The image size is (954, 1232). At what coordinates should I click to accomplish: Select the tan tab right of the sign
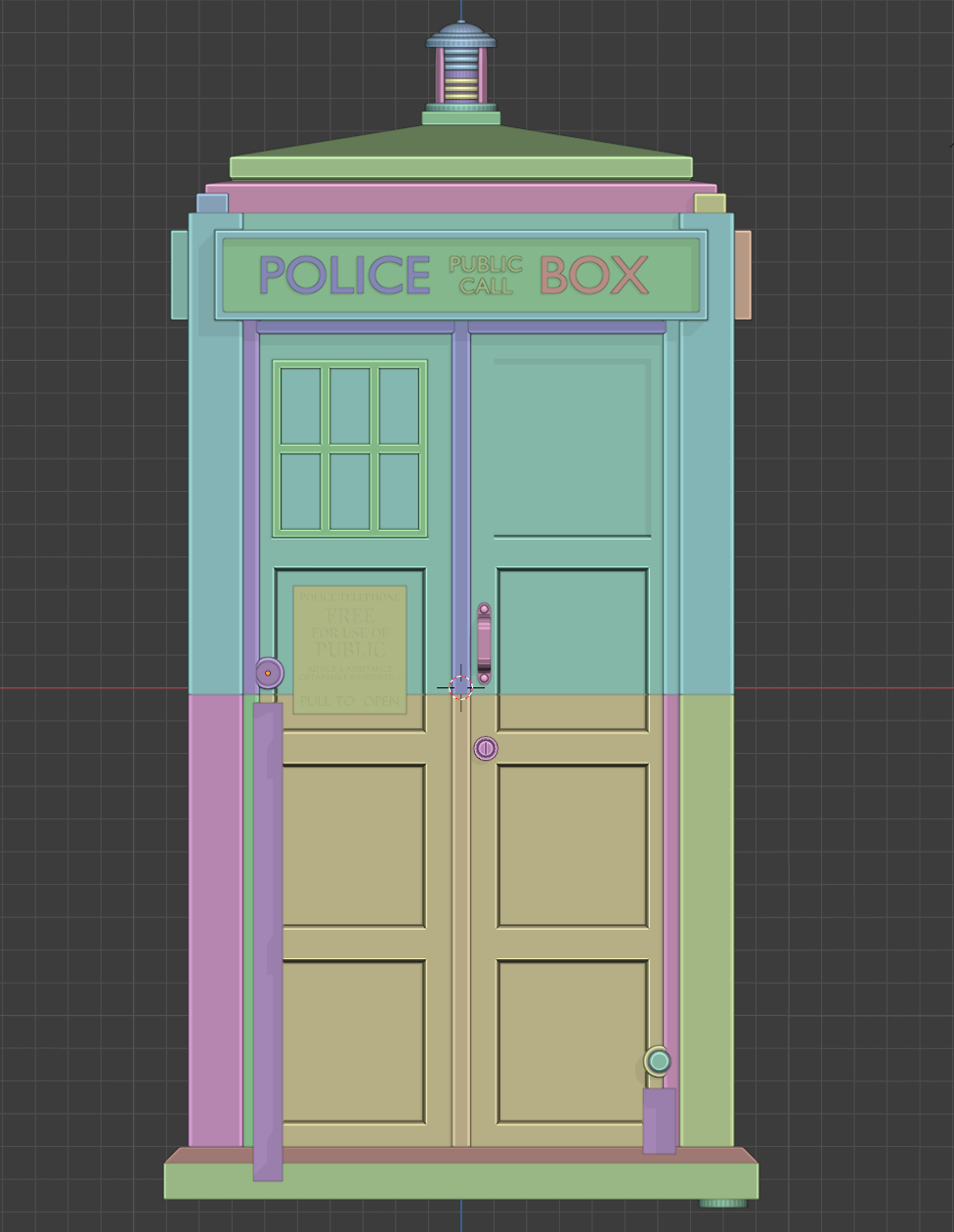tap(743, 275)
